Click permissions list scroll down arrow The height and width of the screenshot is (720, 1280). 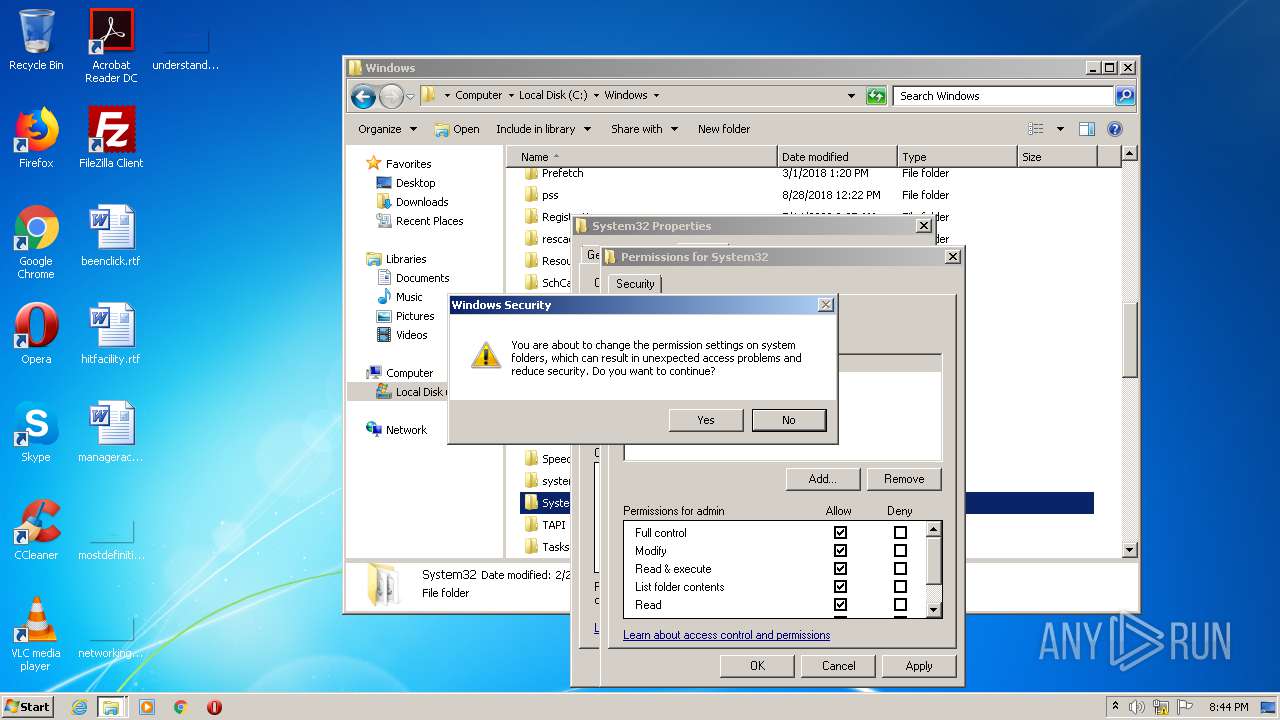click(x=933, y=609)
